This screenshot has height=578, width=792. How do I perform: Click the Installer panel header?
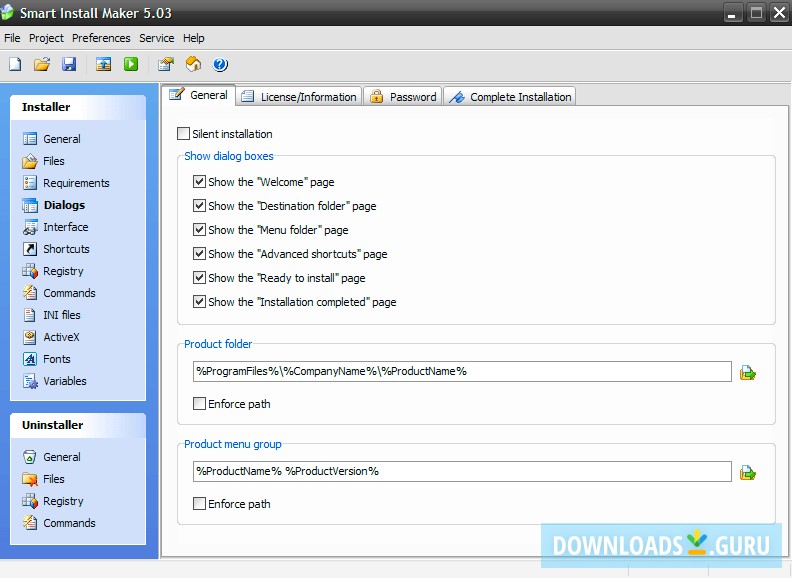coord(78,107)
